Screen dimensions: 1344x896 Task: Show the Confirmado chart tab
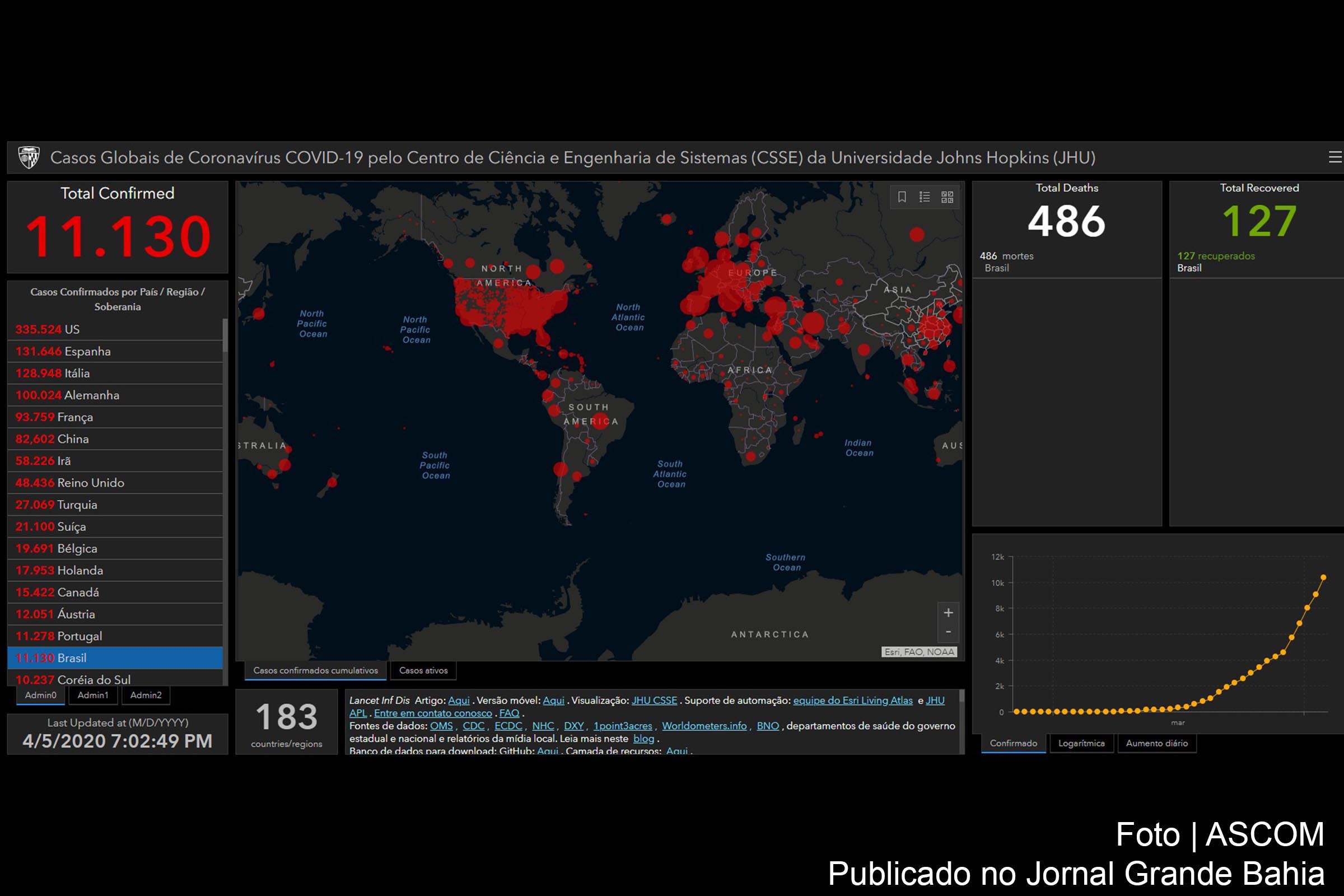pyautogui.click(x=1013, y=743)
